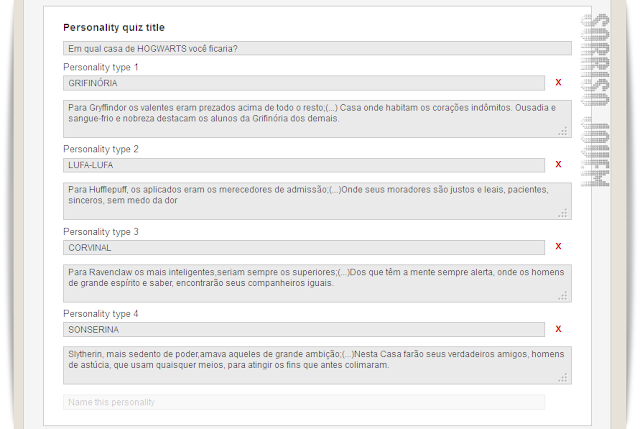Click the 'Name this personality' empty field
Screen dimensions: 640x429
click(304, 402)
